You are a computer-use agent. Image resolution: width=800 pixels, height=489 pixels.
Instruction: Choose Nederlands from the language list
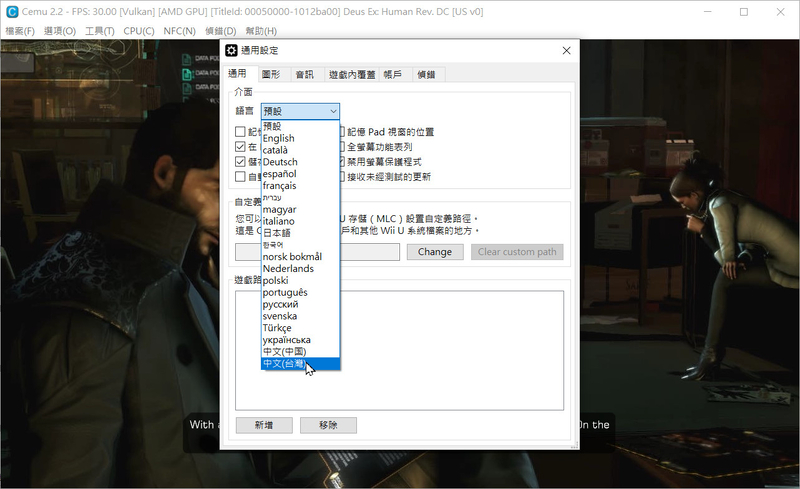[300, 268]
